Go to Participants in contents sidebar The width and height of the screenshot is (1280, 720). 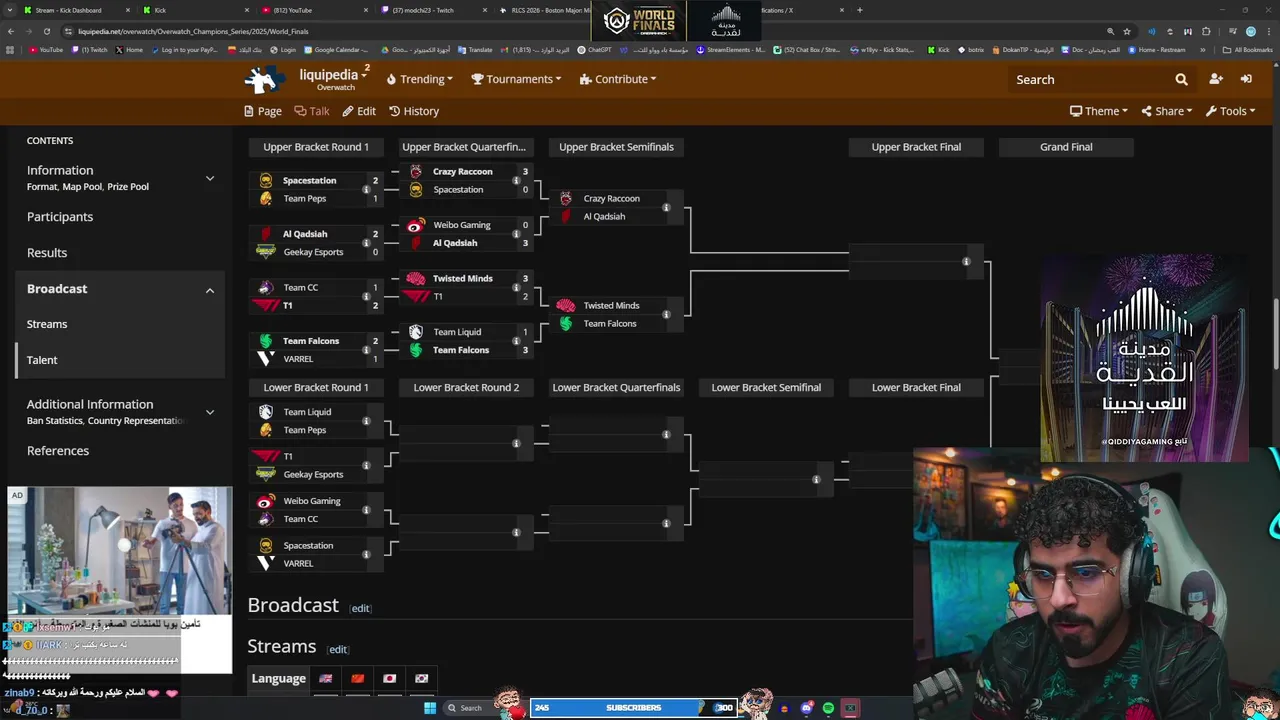(60, 217)
